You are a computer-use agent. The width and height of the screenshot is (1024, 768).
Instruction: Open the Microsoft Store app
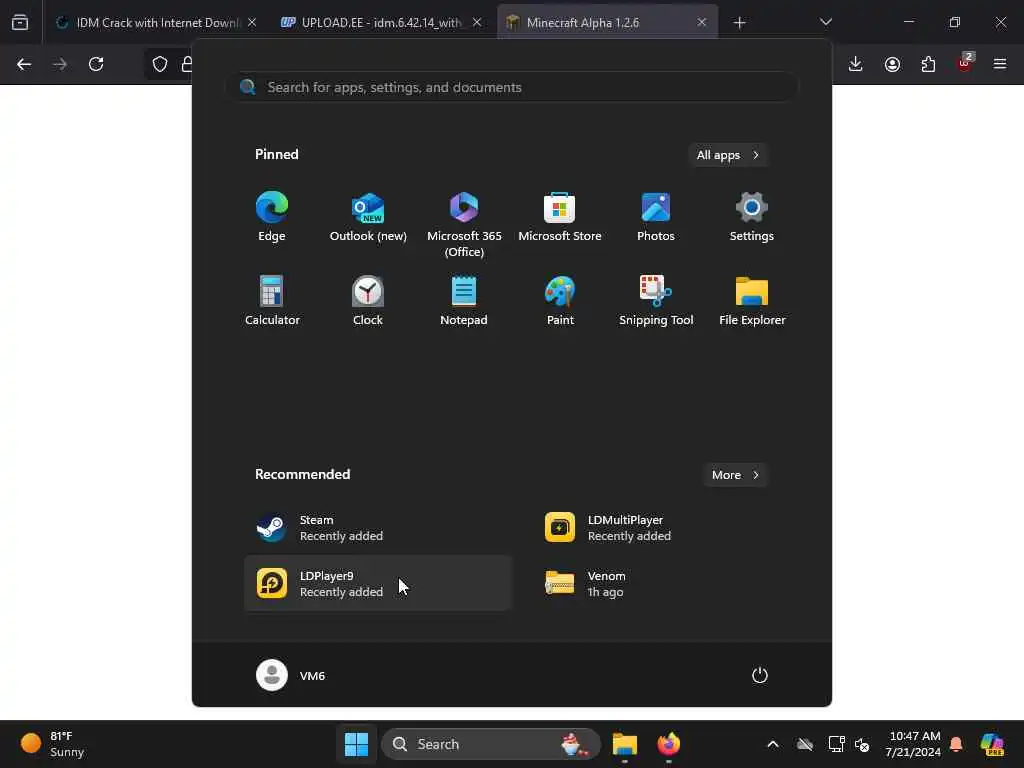[x=560, y=217]
